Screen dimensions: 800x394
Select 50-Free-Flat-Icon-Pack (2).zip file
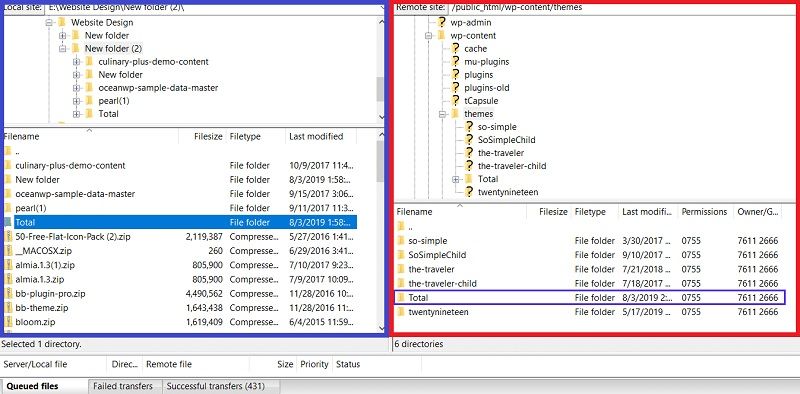(180, 237)
